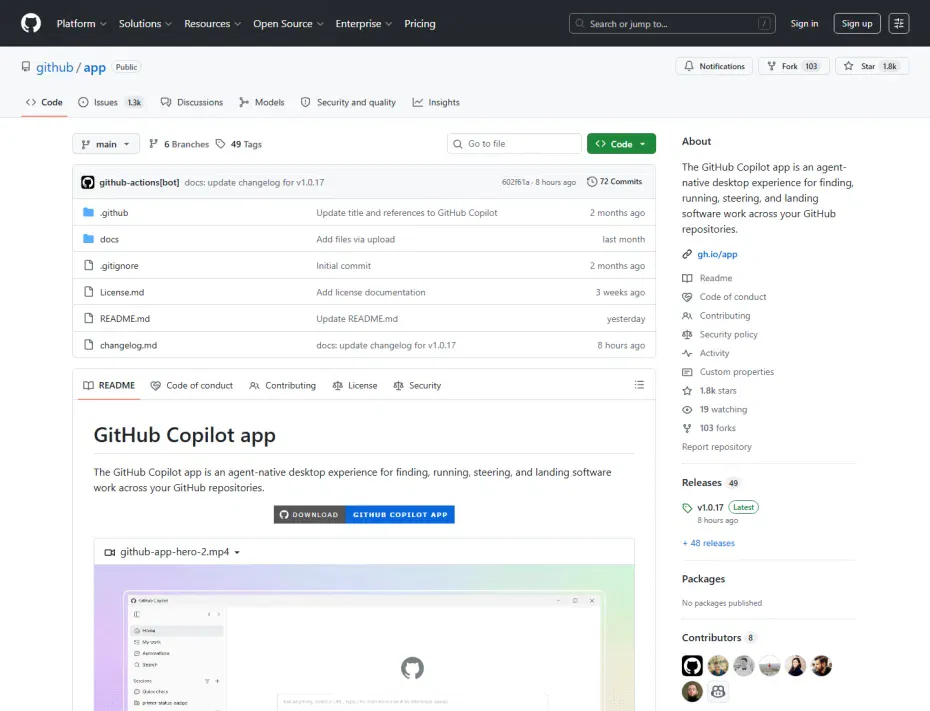Expand the Resources menu
The width and height of the screenshot is (930, 711).
(212, 24)
